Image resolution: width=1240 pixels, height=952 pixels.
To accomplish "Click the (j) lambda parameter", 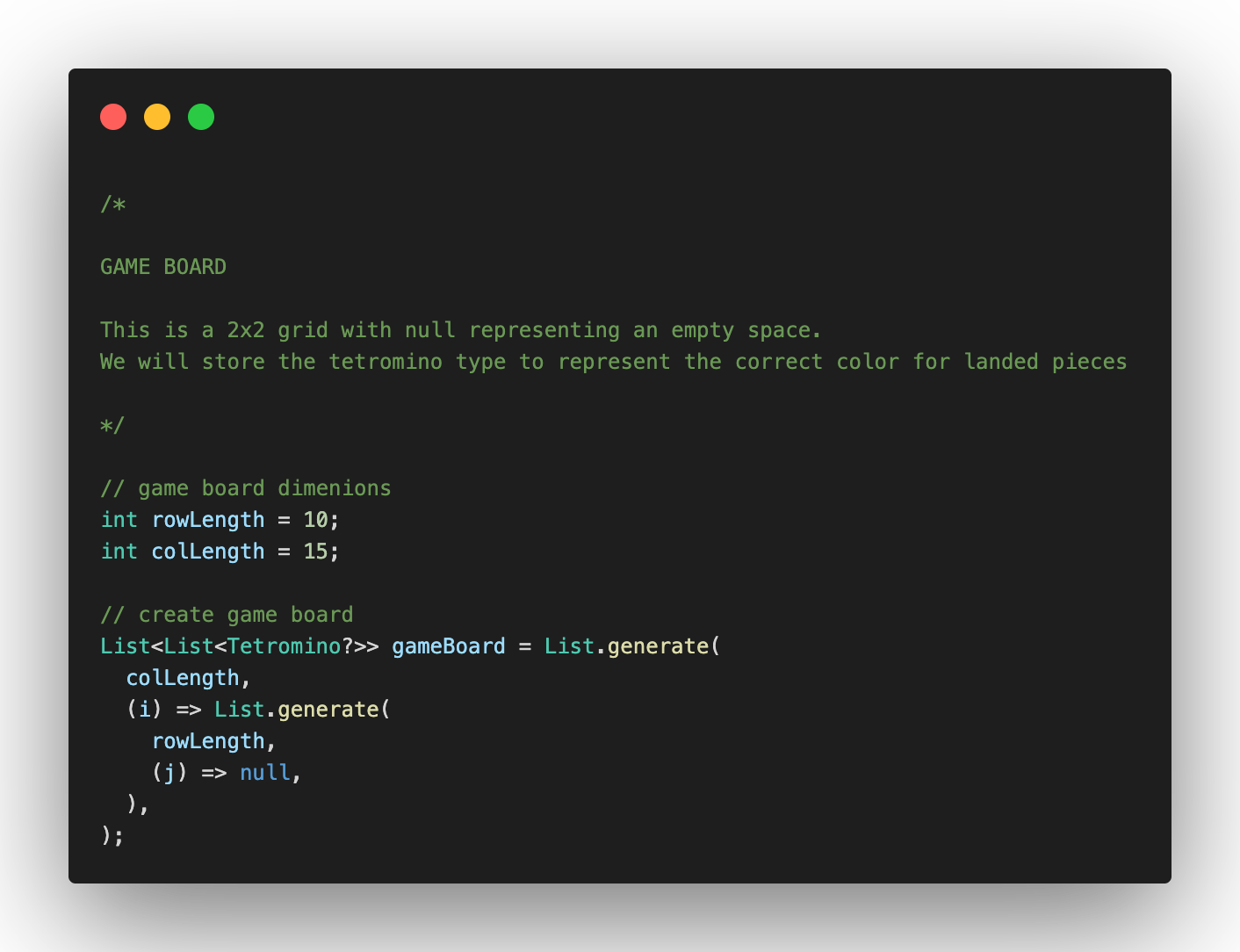I will (x=169, y=773).
